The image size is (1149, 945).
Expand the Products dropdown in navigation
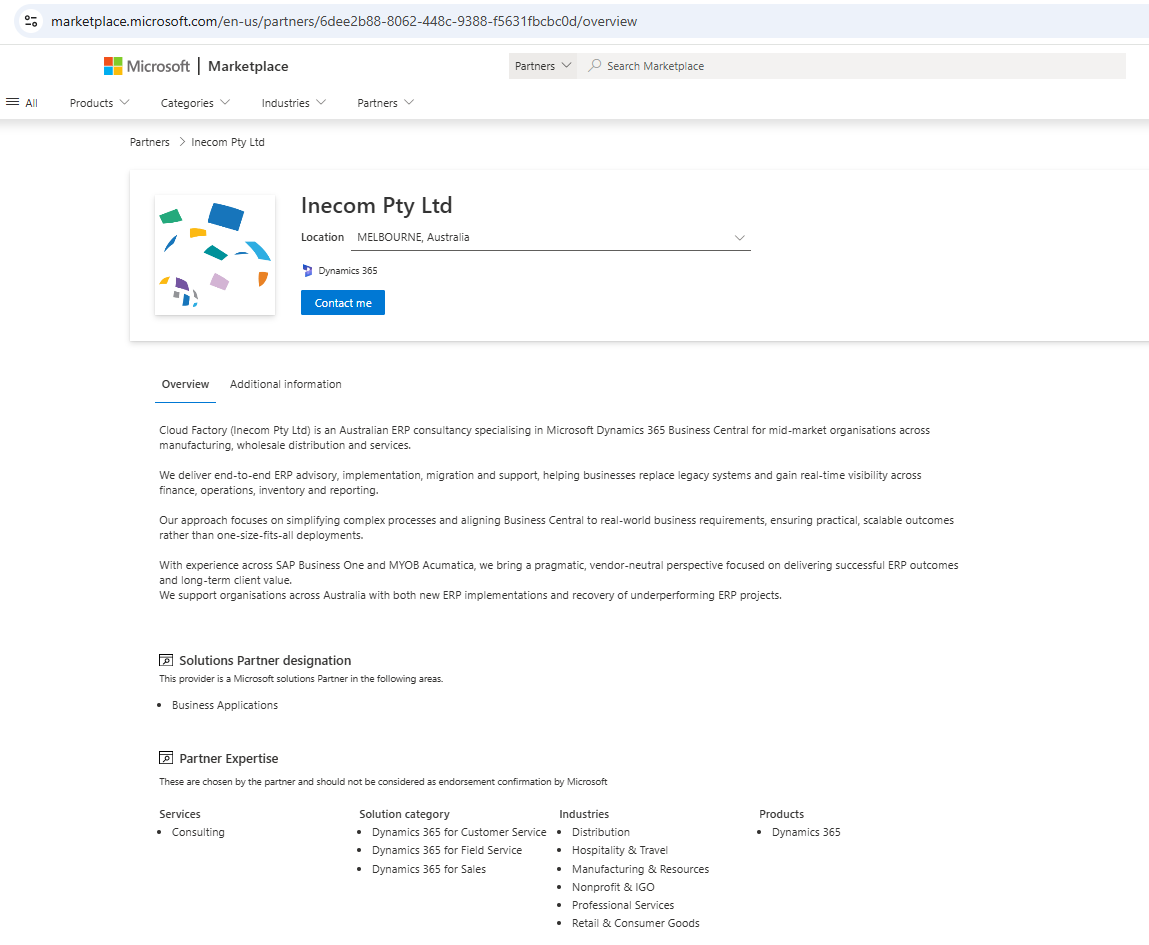click(98, 102)
